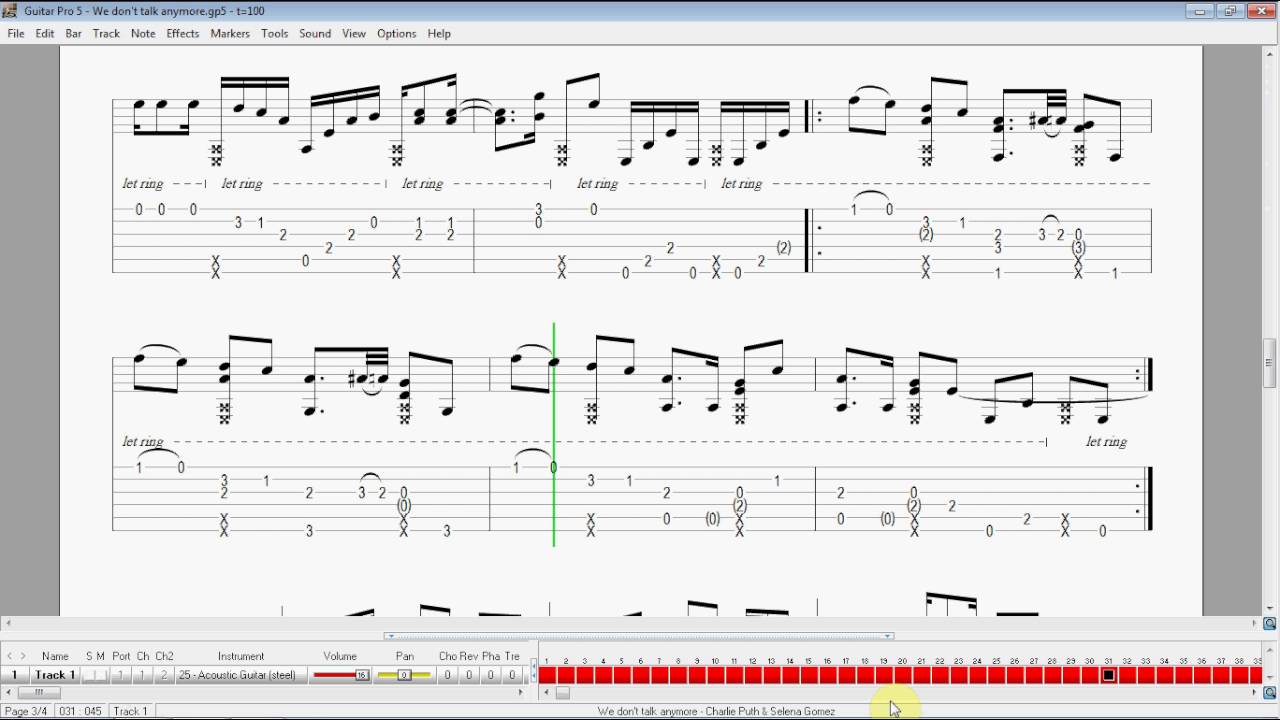1280x720 pixels.
Task: Jump to bar 1 in timeline
Action: (x=547, y=675)
